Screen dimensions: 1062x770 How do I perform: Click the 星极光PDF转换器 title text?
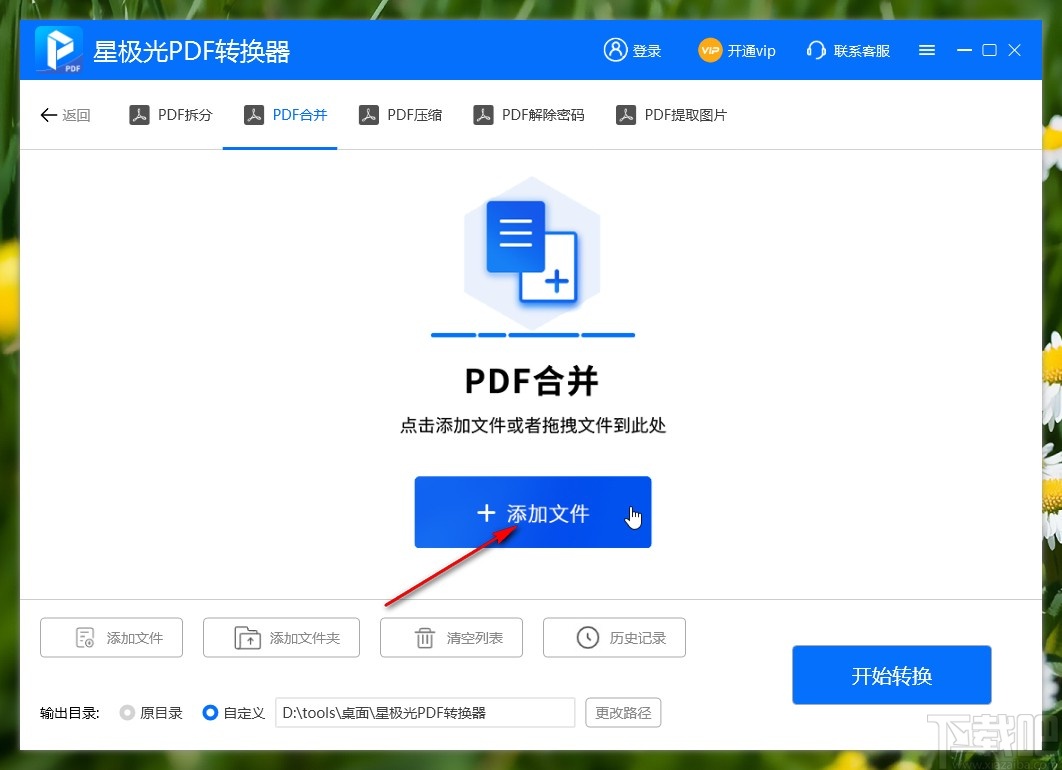(x=192, y=51)
